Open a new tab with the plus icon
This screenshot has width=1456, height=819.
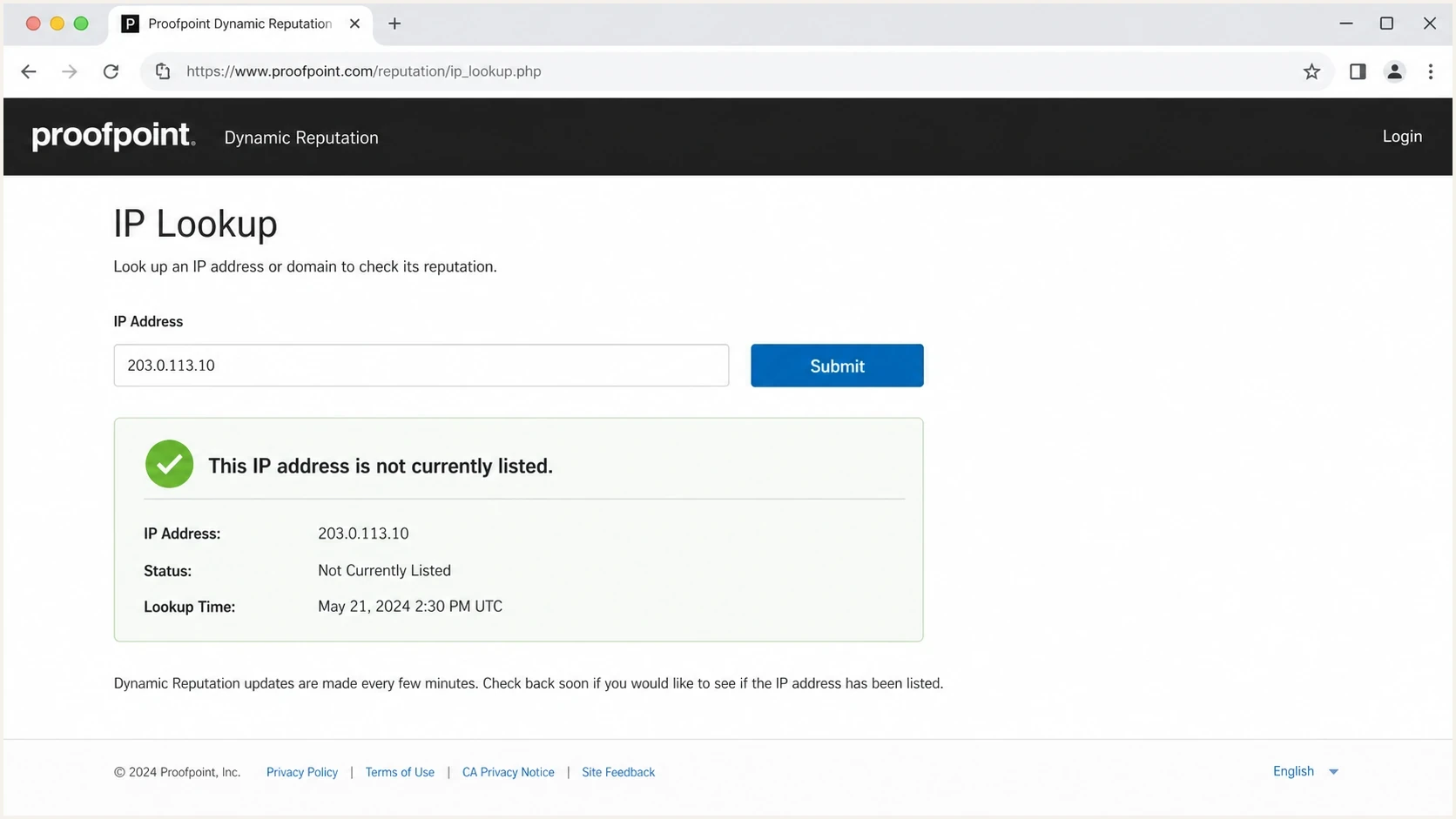(394, 23)
